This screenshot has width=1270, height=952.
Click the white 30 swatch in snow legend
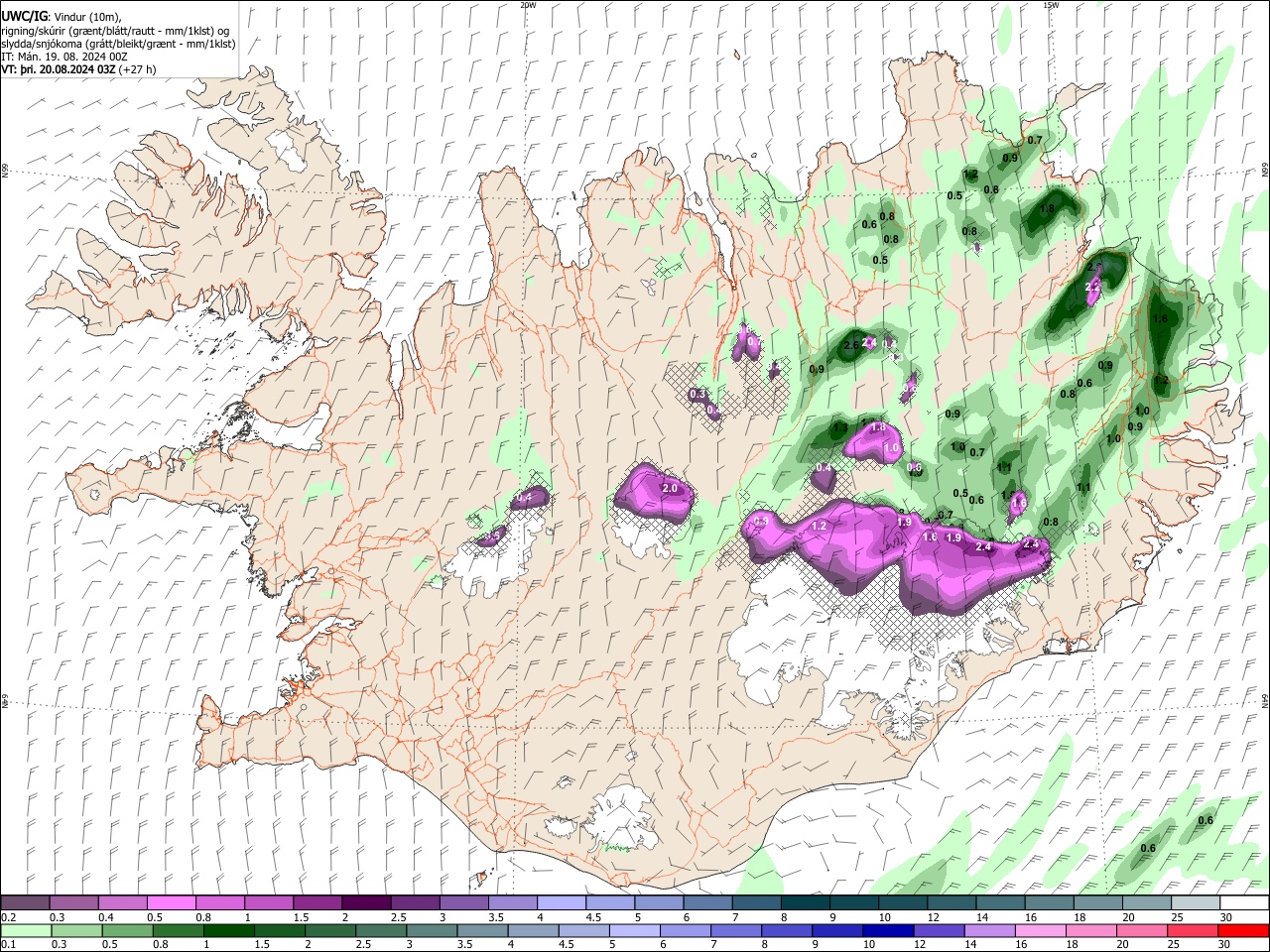click(x=1244, y=903)
